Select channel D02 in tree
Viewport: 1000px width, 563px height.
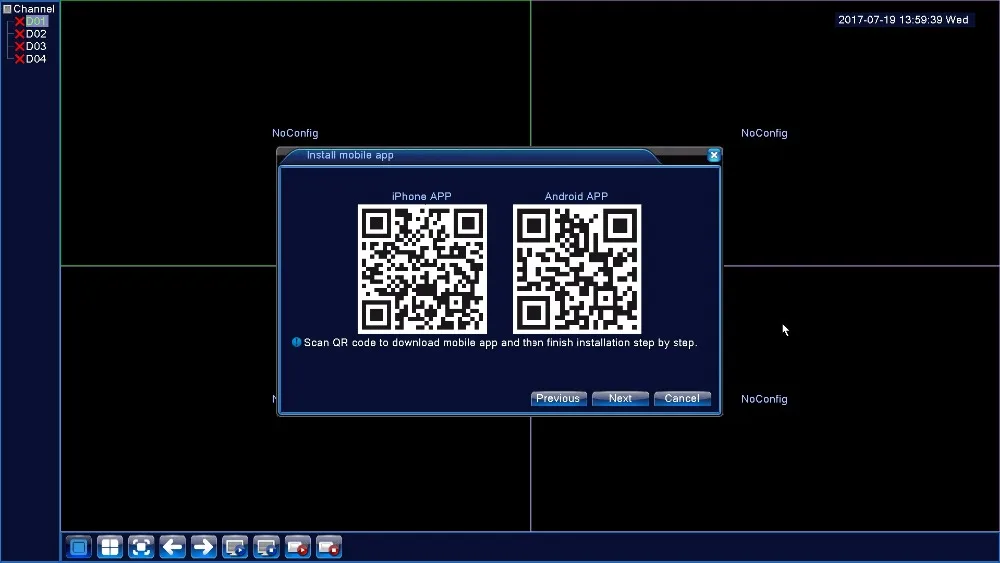coord(36,34)
